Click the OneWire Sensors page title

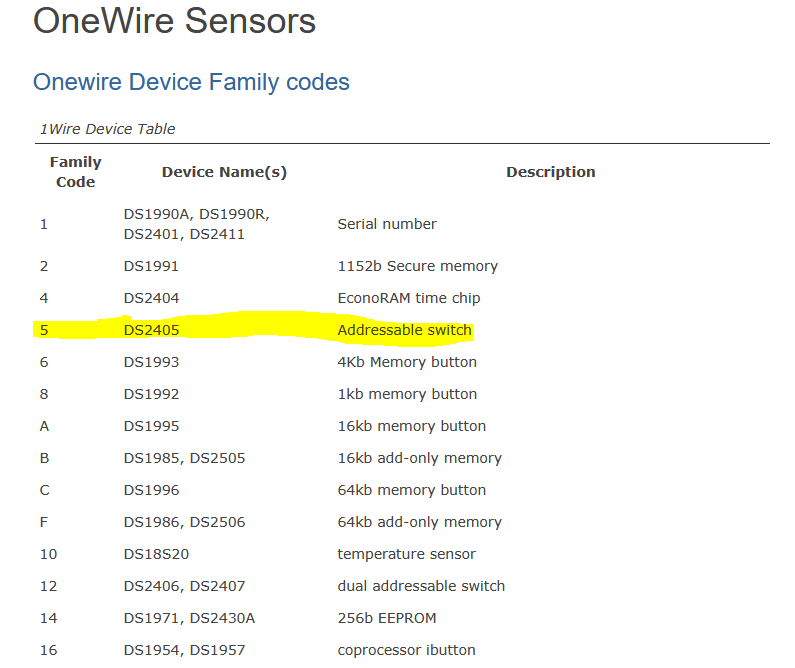(x=175, y=21)
